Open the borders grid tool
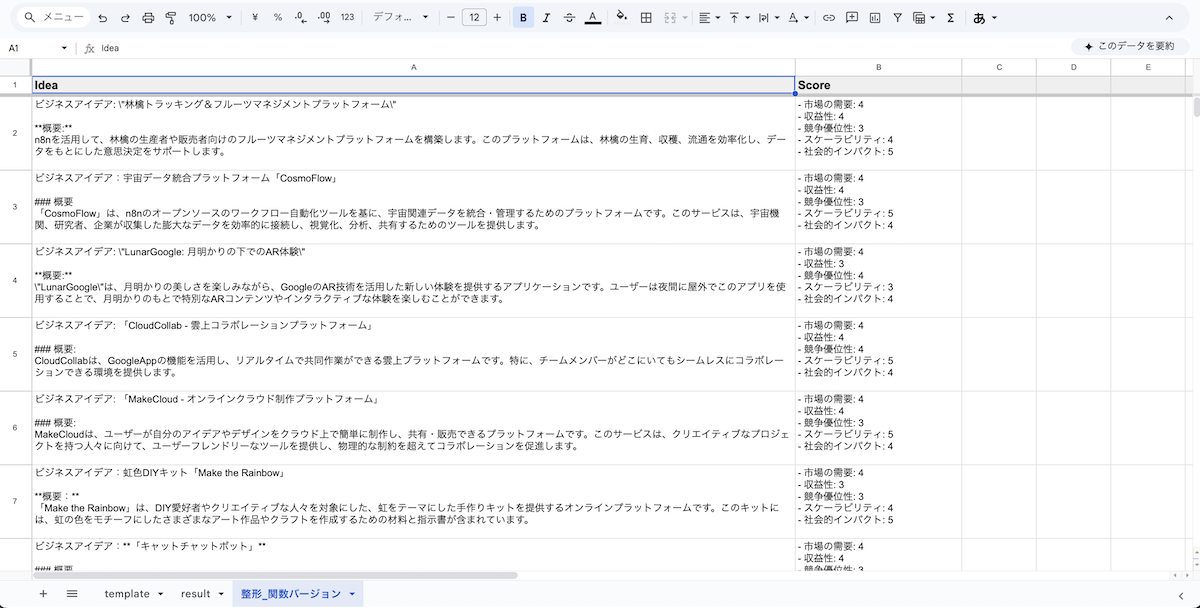The width and height of the screenshot is (1200, 608). (x=646, y=17)
